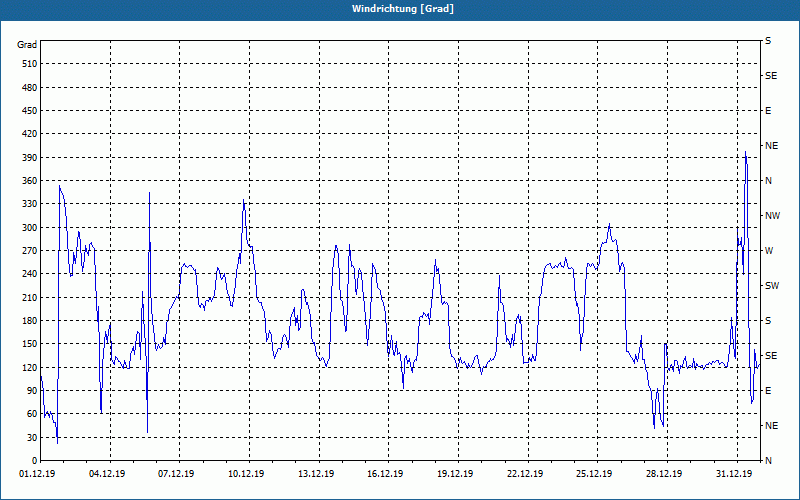Select the 450 degree axis label
This screenshot has height=500, width=800.
click(30, 111)
